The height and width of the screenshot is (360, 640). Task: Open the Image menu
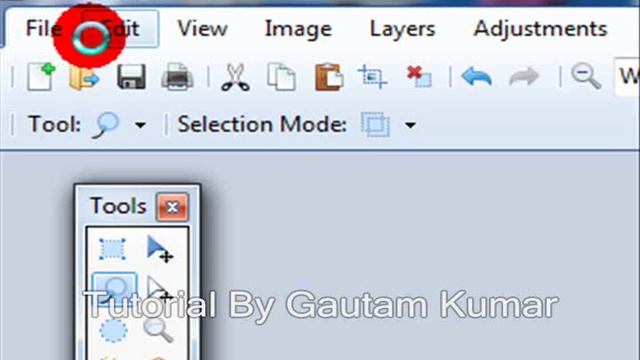click(298, 29)
